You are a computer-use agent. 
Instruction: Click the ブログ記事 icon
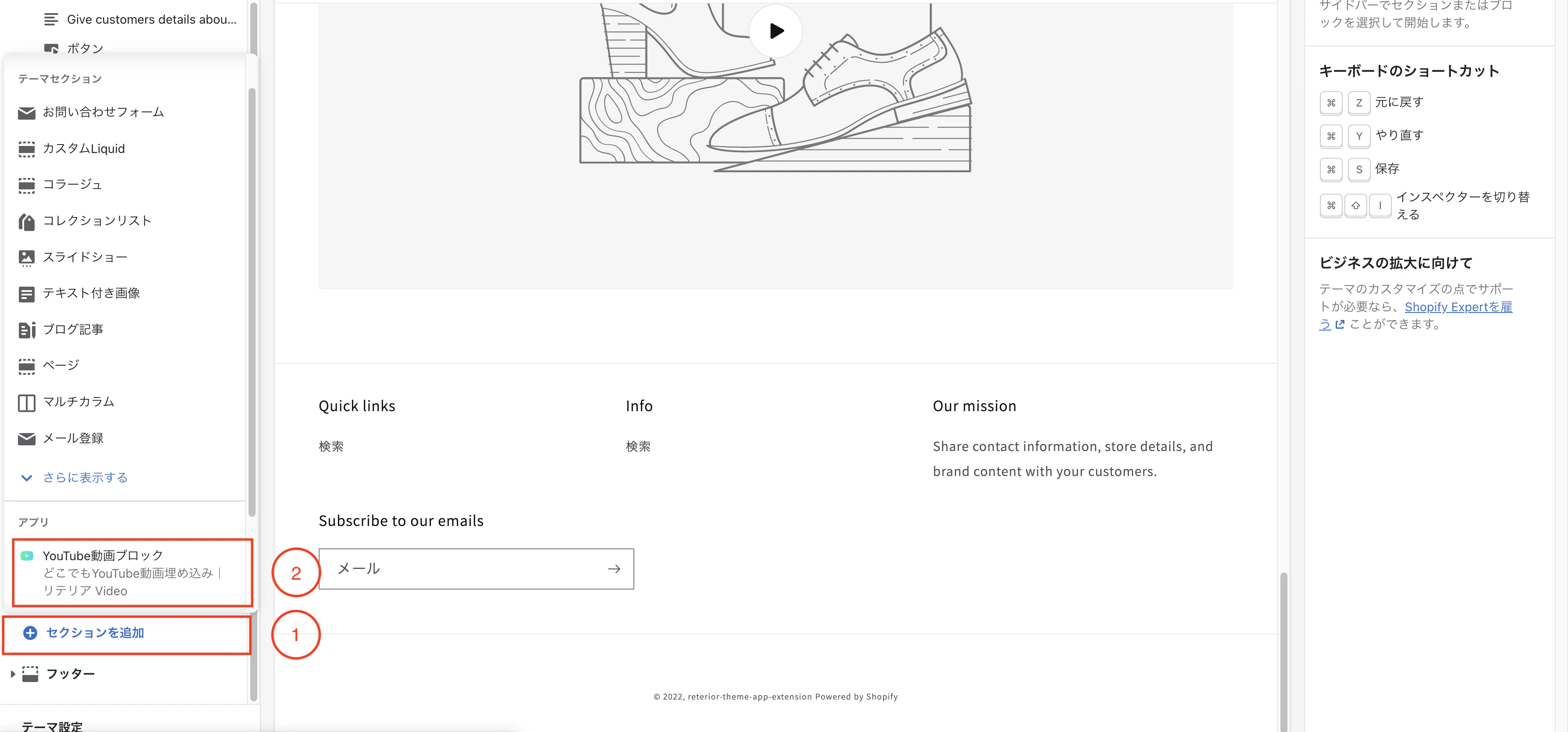(26, 330)
